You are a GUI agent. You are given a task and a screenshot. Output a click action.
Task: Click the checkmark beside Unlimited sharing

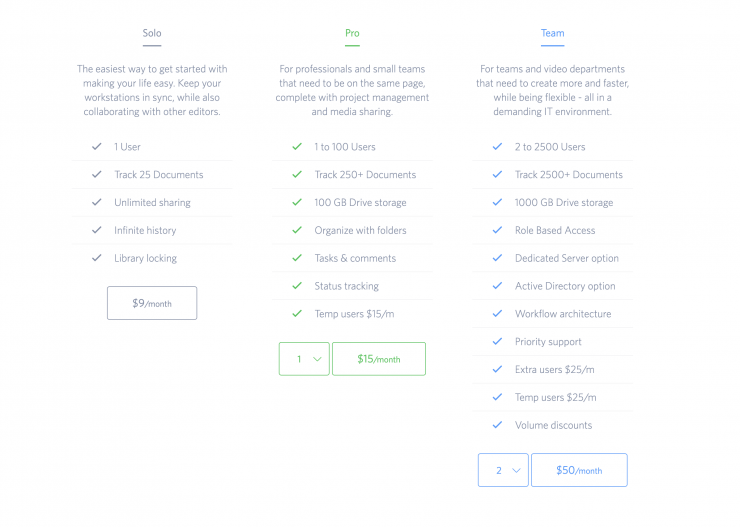97,202
